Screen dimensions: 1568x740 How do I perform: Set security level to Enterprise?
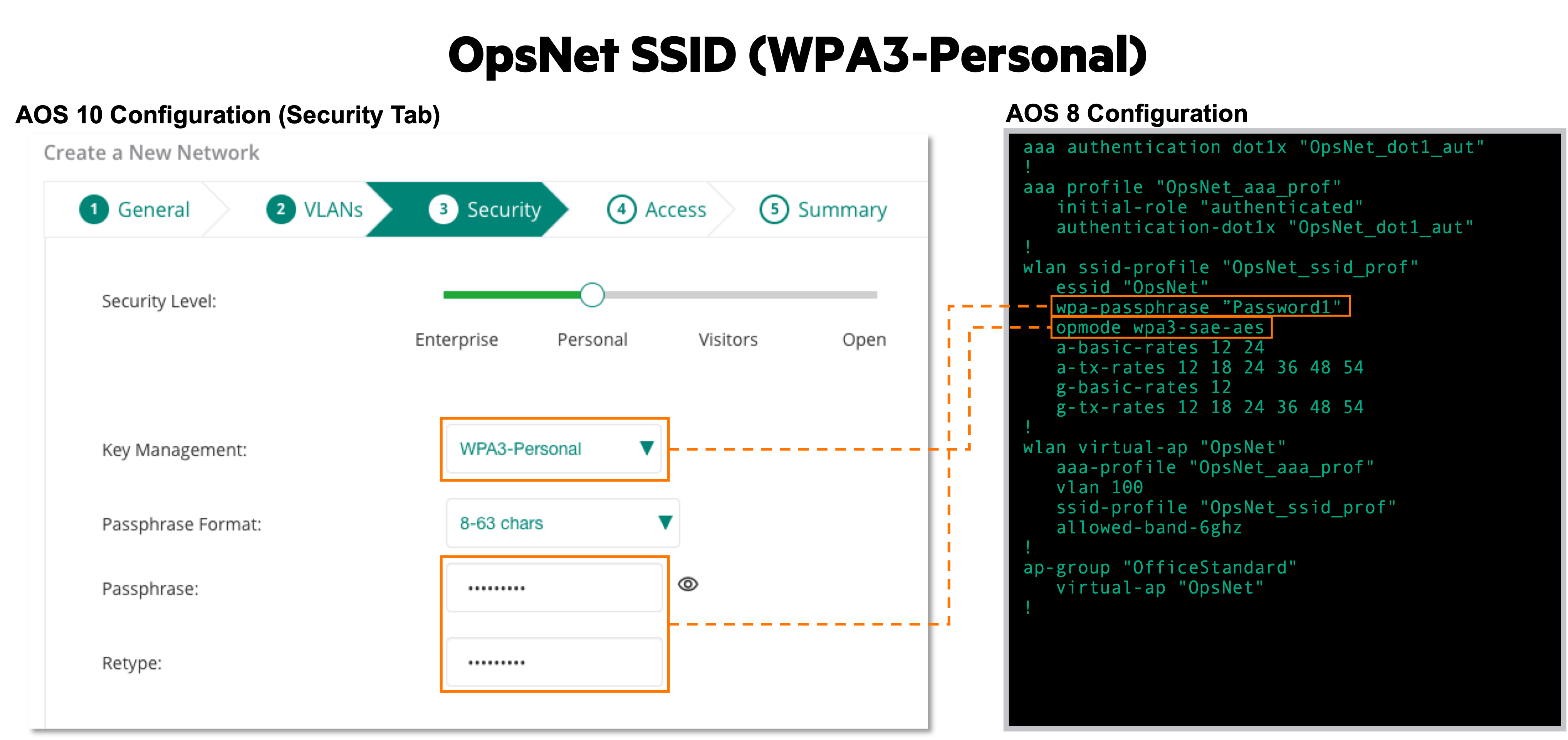(457, 339)
